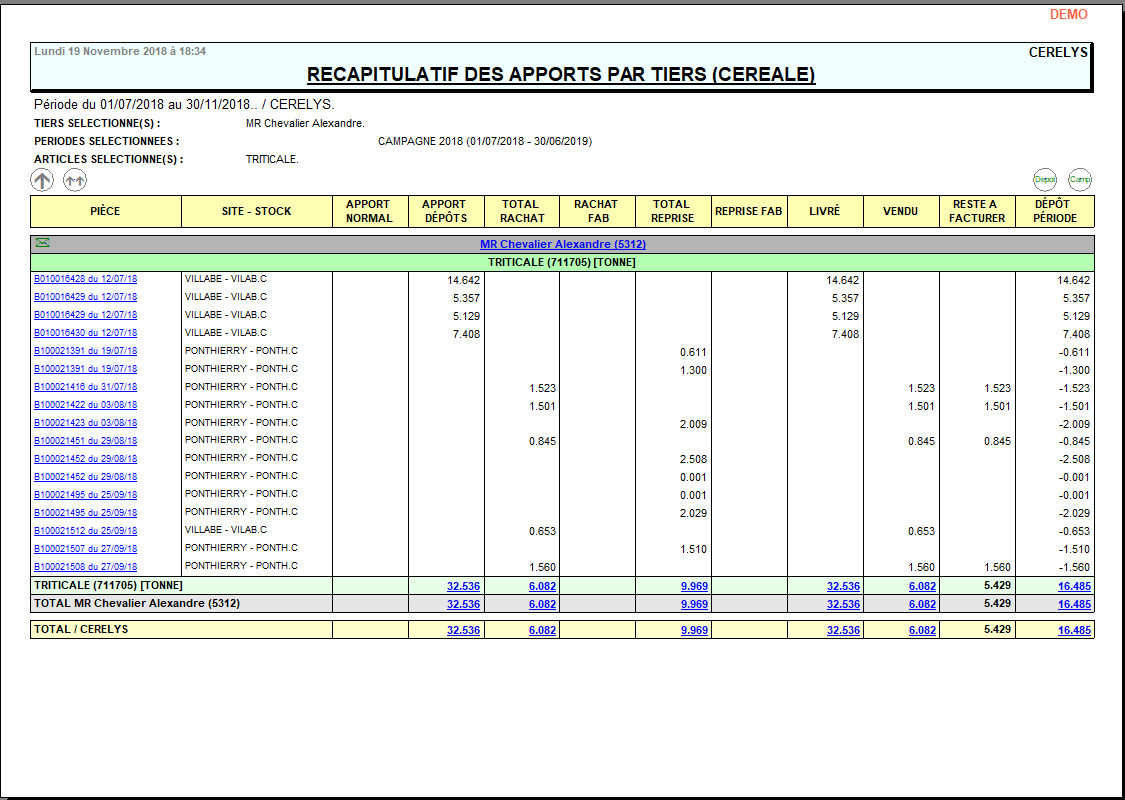1125x800 pixels.
Task: Click the 32.536 Livré total in the TRITICALE row
Action: point(843,586)
